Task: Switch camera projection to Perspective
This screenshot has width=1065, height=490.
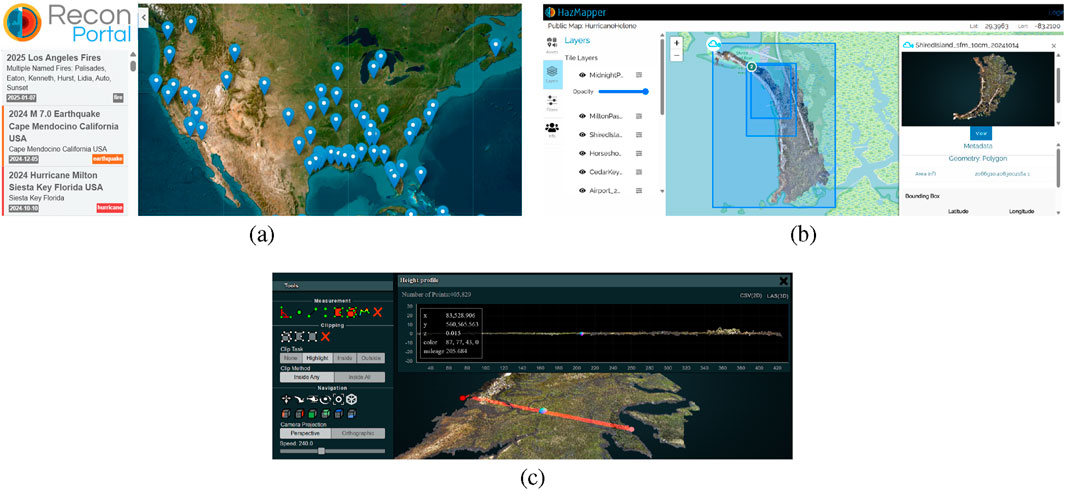Action: pos(305,433)
